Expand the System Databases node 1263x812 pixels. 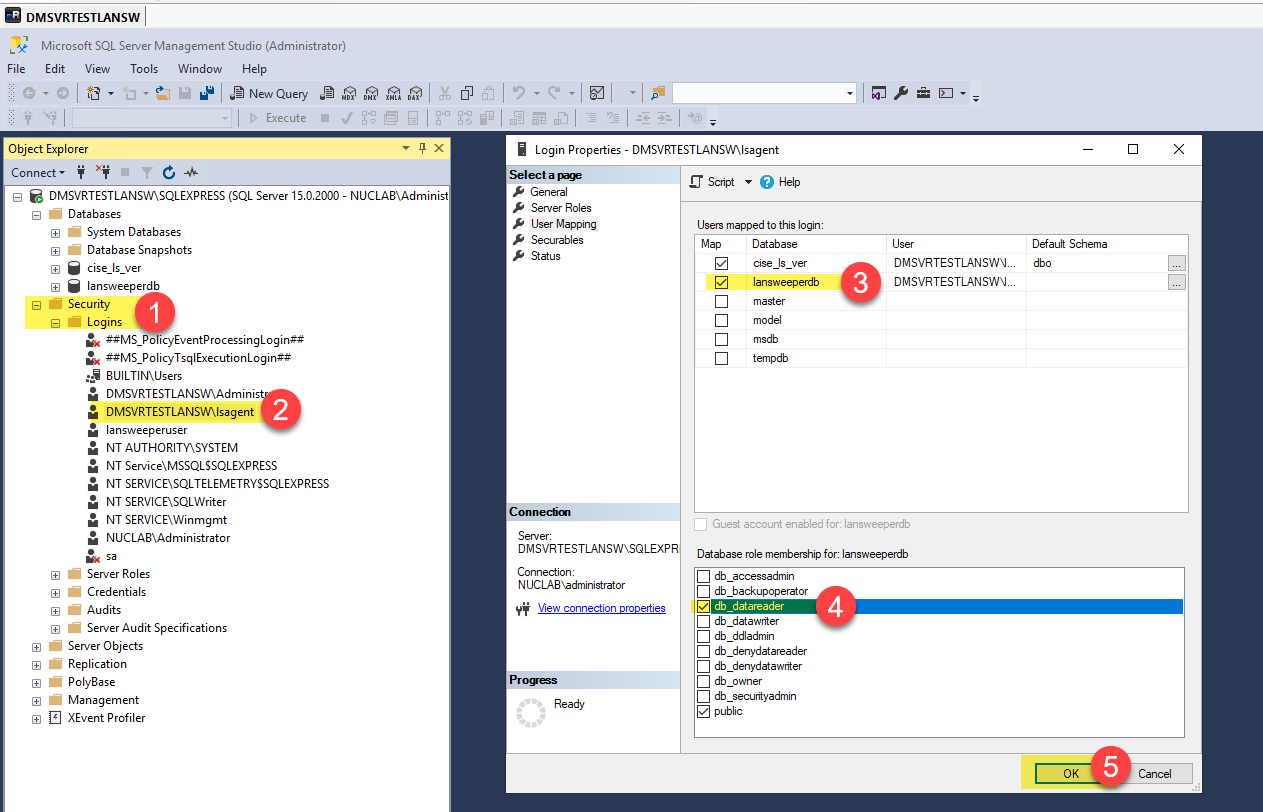[56, 232]
